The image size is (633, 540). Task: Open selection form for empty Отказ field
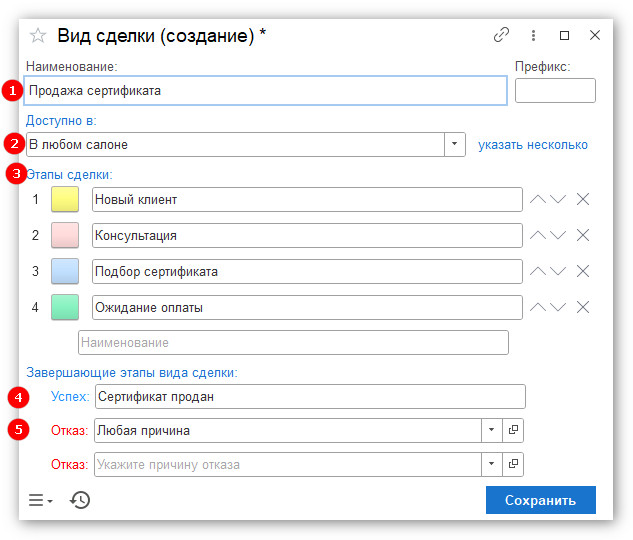(513, 464)
